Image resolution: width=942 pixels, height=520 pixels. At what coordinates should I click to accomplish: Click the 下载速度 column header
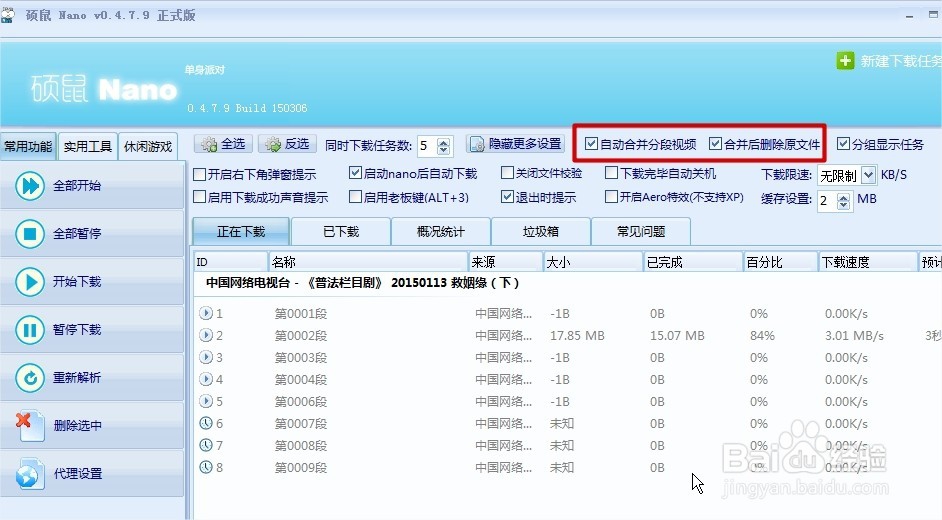[x=868, y=262]
